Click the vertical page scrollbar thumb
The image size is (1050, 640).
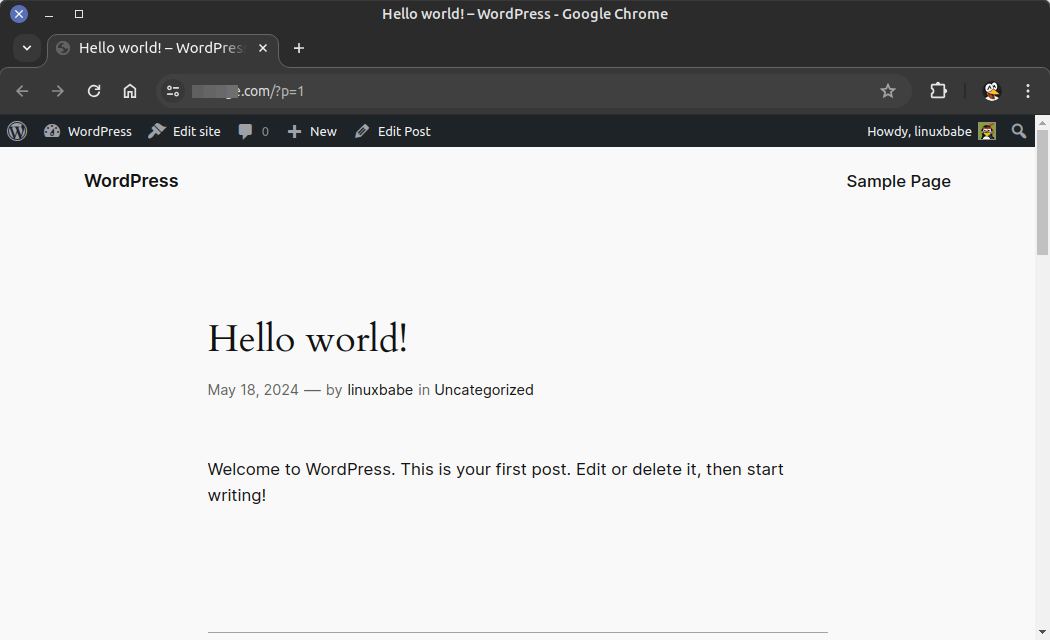pyautogui.click(x=1042, y=192)
